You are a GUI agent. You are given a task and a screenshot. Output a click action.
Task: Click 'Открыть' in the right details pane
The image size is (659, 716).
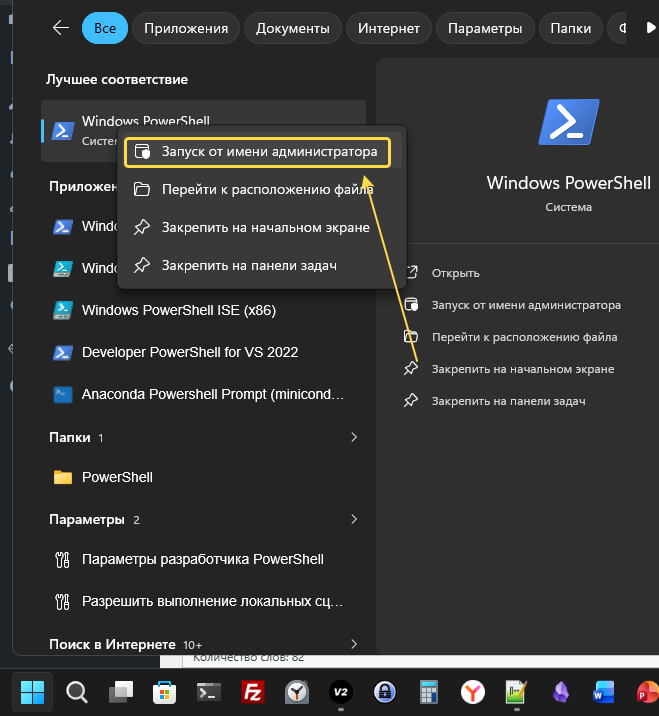[x=455, y=273]
